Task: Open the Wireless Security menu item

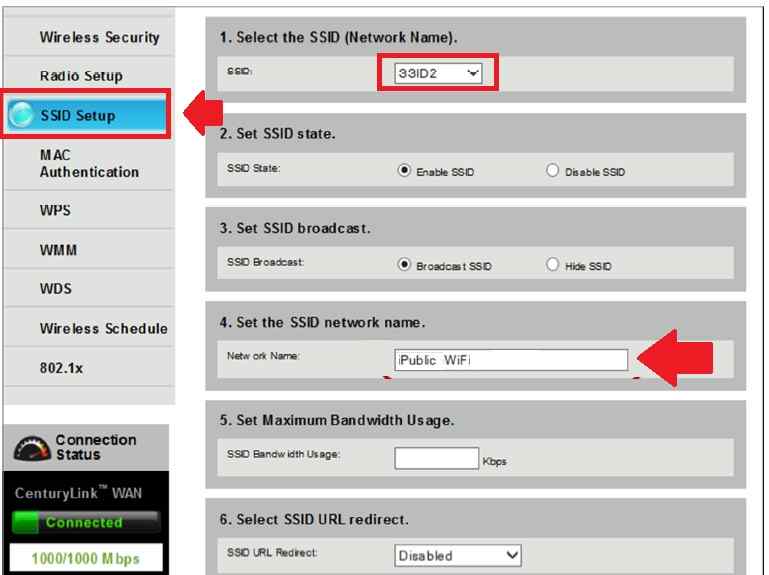Action: pyautogui.click(x=99, y=37)
